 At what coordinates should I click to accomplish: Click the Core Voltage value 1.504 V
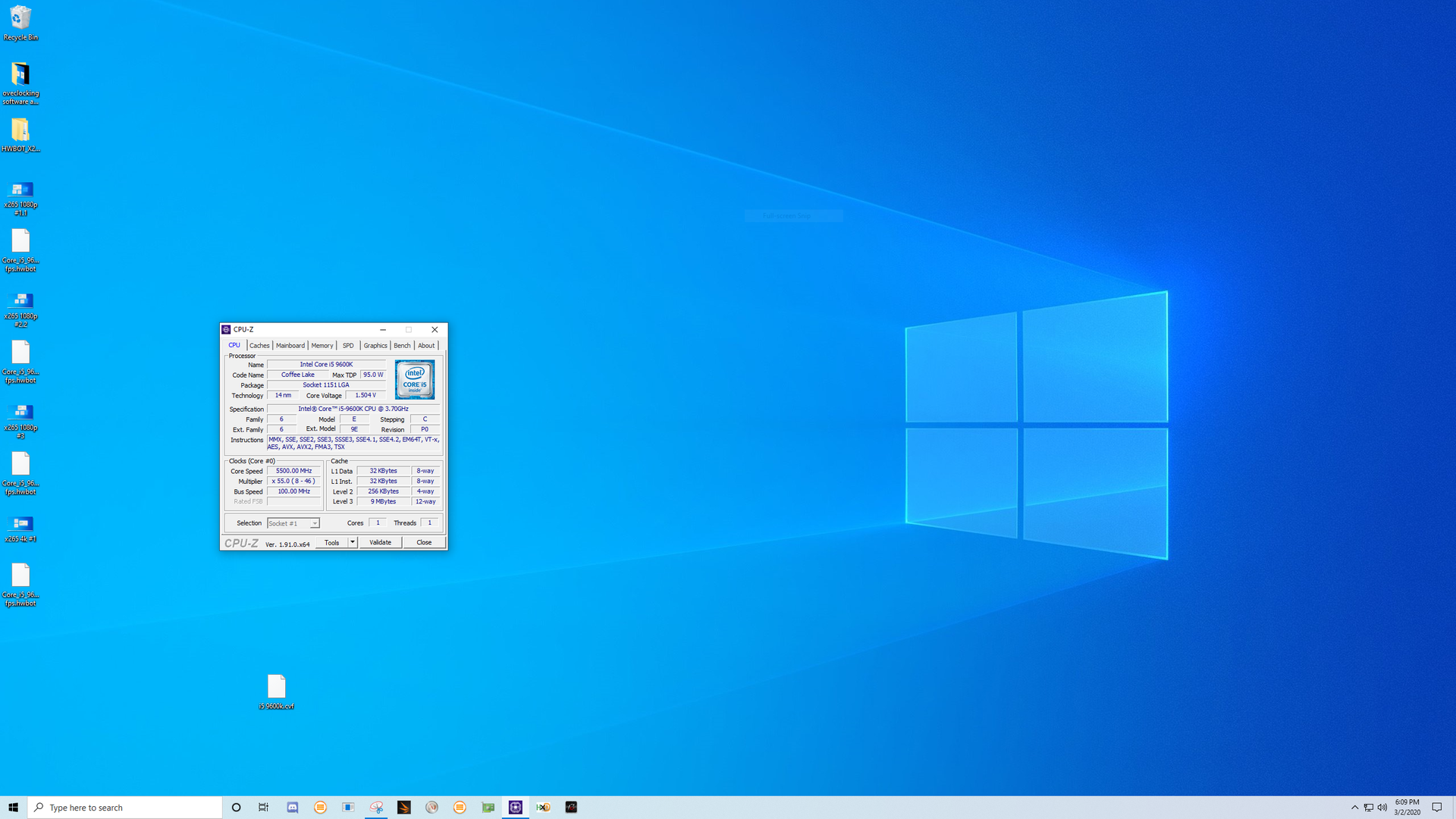click(366, 395)
